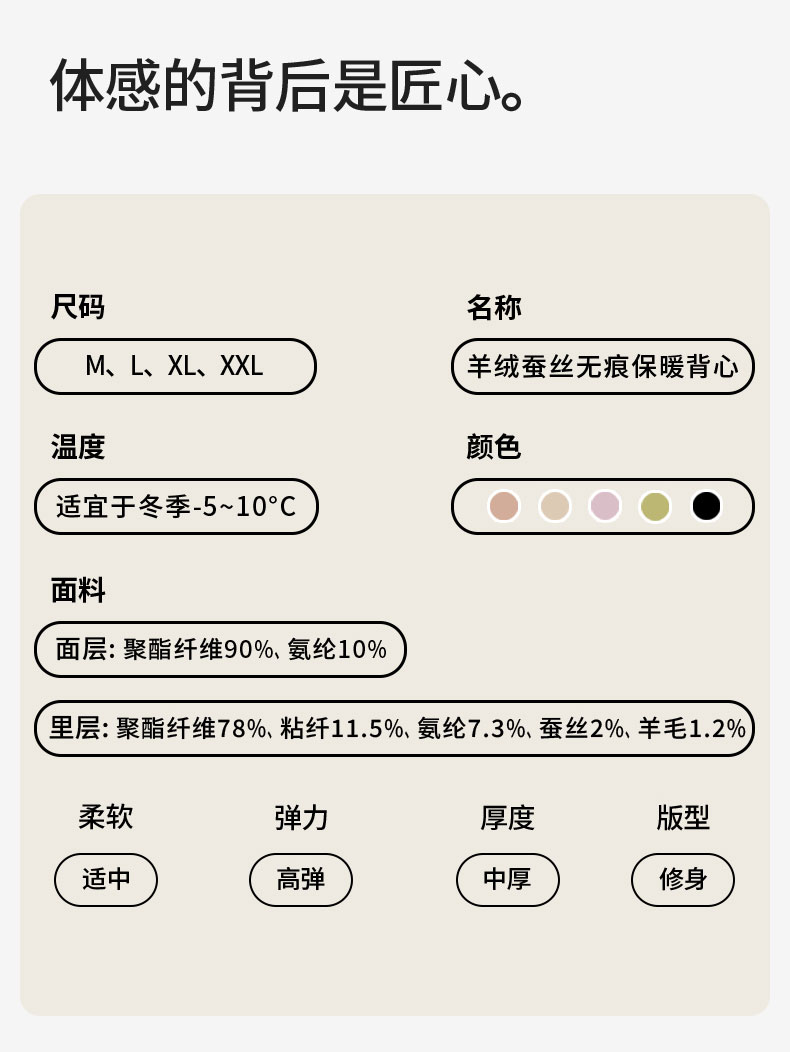Click the product name 羊绒蚕丝无痕保暖背心 pill
The height and width of the screenshot is (1052, 790).
[x=602, y=366]
